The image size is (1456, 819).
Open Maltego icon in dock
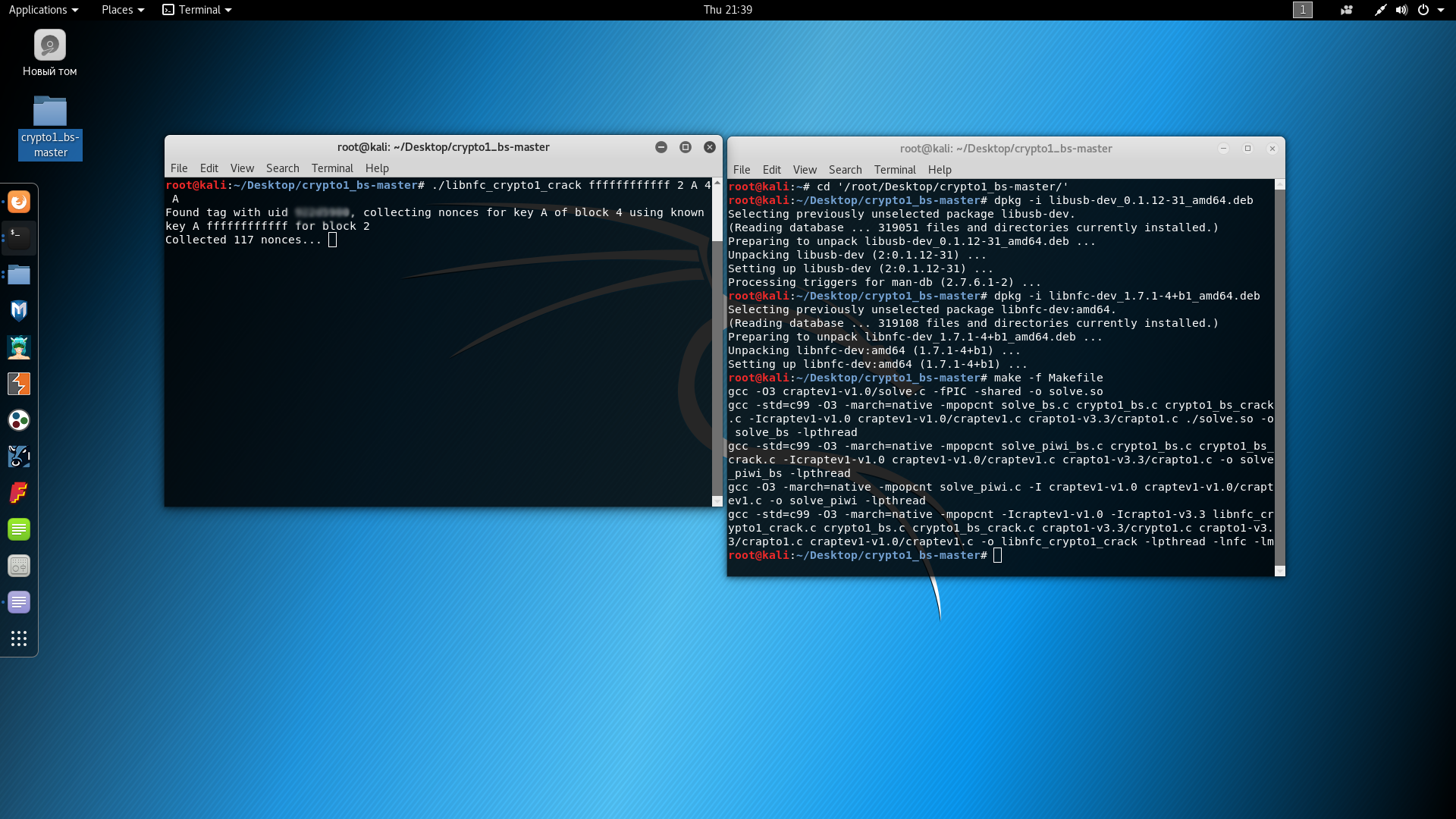pyautogui.click(x=19, y=420)
